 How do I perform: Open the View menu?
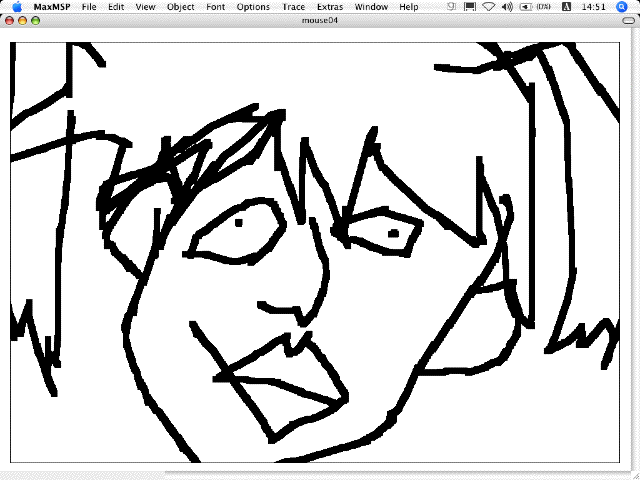[145, 7]
